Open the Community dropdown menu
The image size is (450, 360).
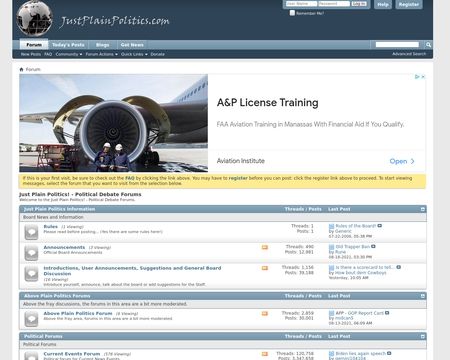click(69, 54)
